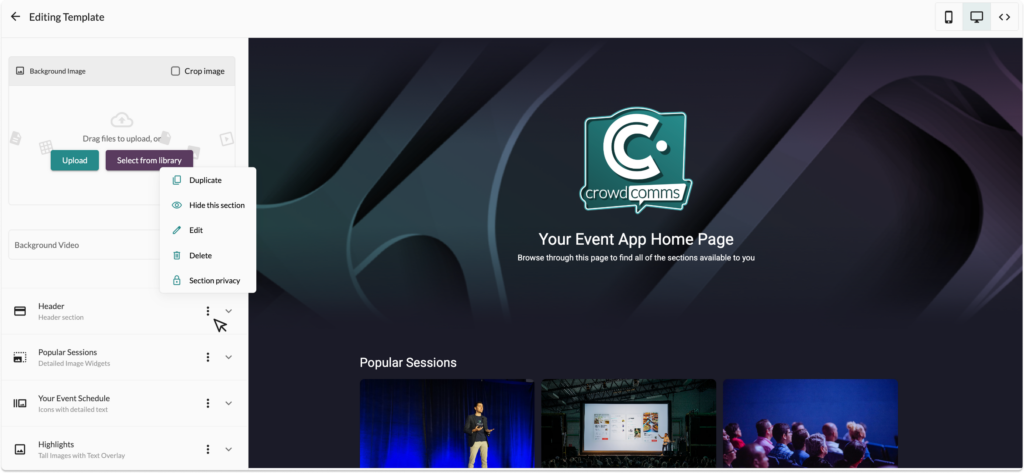The height and width of the screenshot is (473, 1024).
Task: Click the Editing Template title
Action: point(67,17)
